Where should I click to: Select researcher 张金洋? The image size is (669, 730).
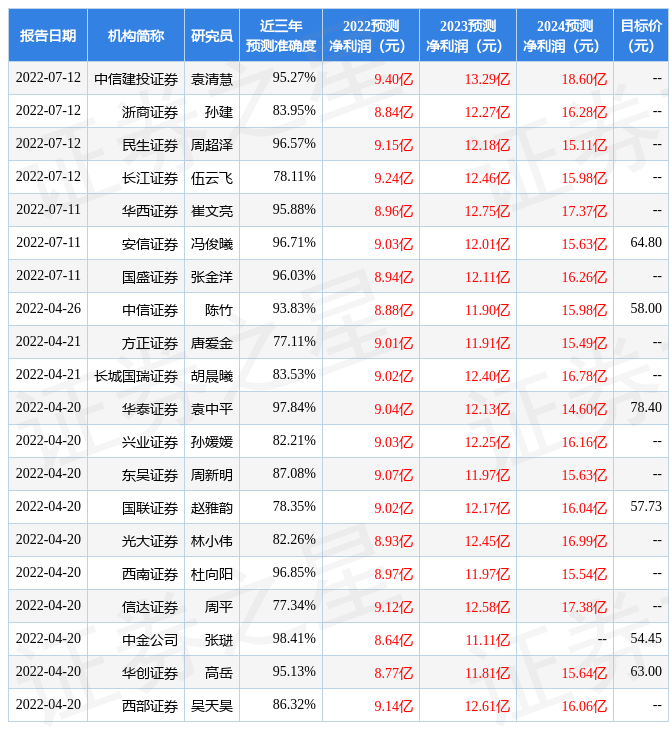212,277
